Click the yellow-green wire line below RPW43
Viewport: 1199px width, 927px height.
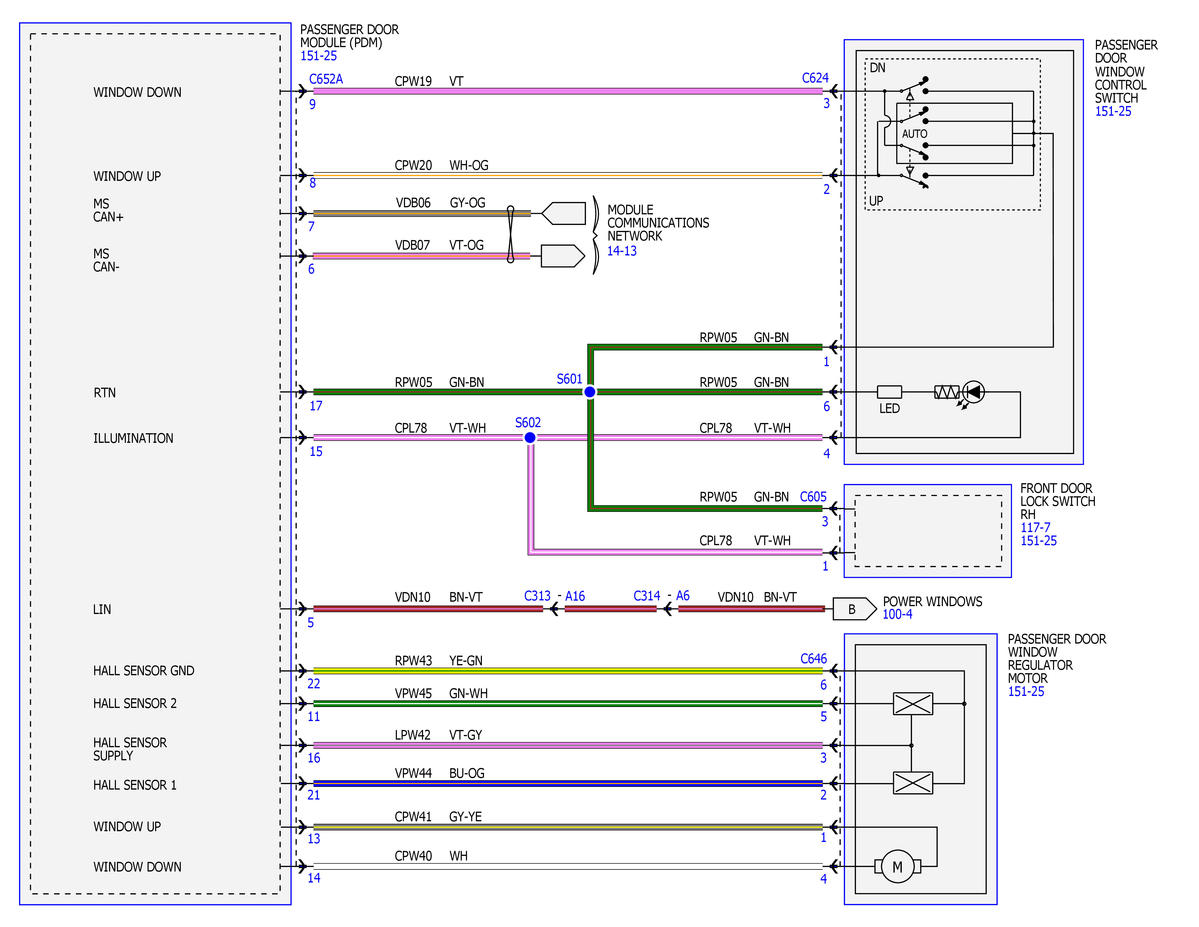point(568,671)
